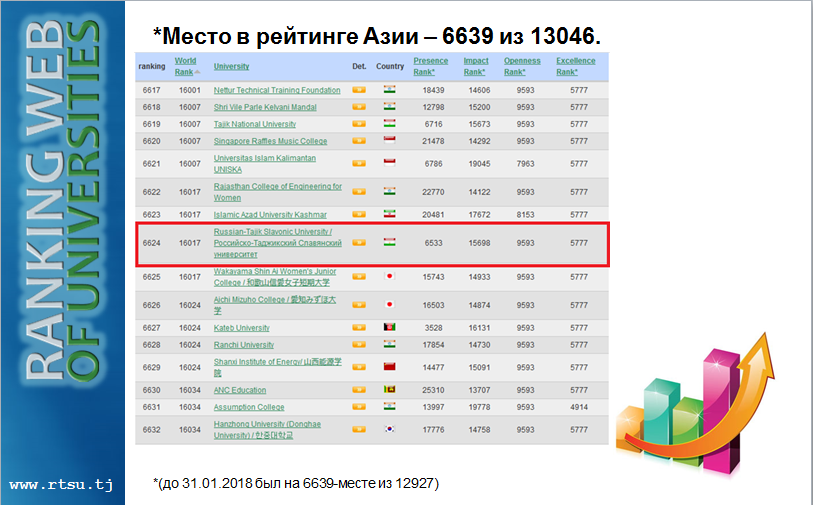Open Assumption College link
The width and height of the screenshot is (813, 505).
pyautogui.click(x=249, y=408)
